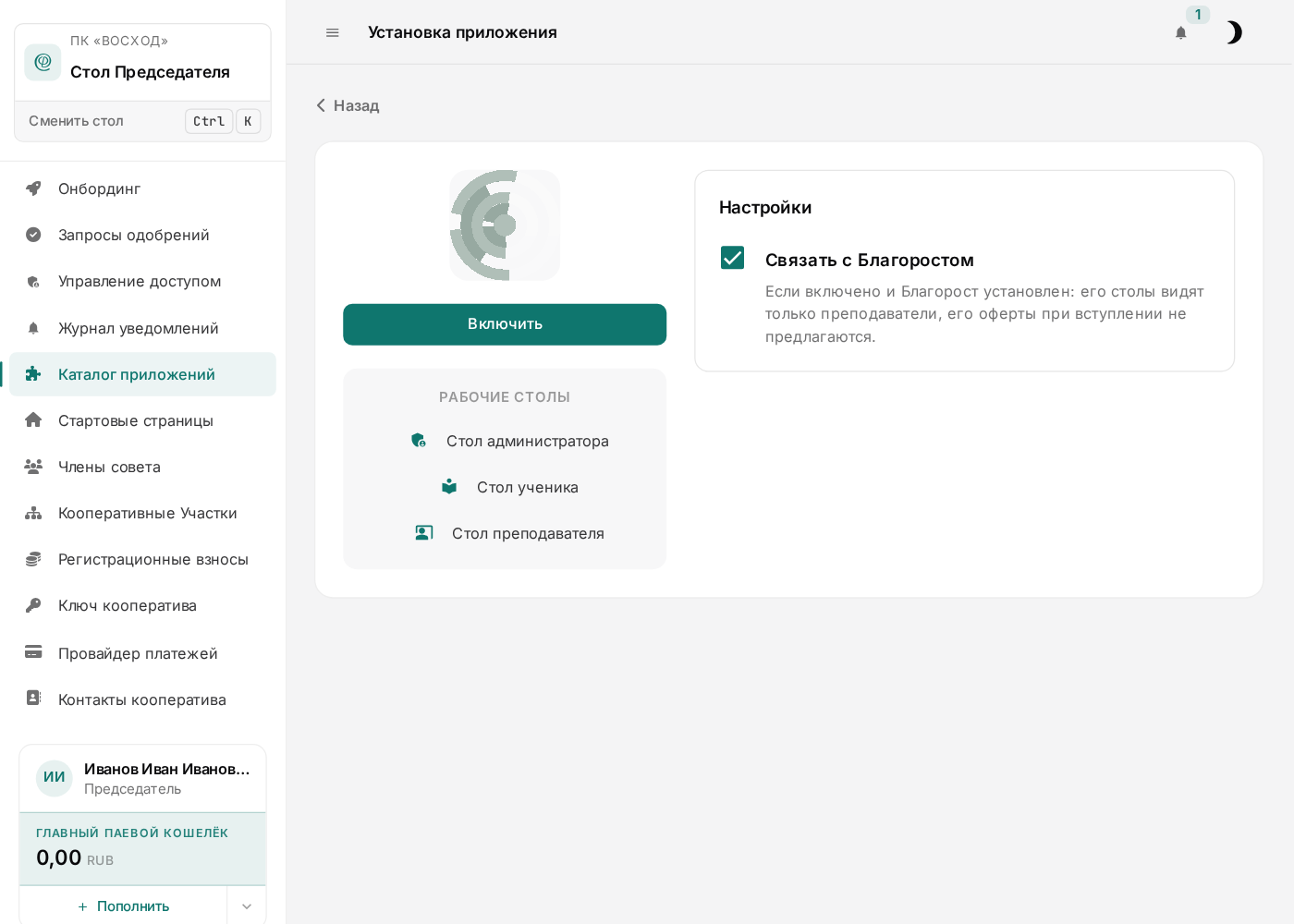
Task: Go to Управление доступом
Action: point(143,281)
